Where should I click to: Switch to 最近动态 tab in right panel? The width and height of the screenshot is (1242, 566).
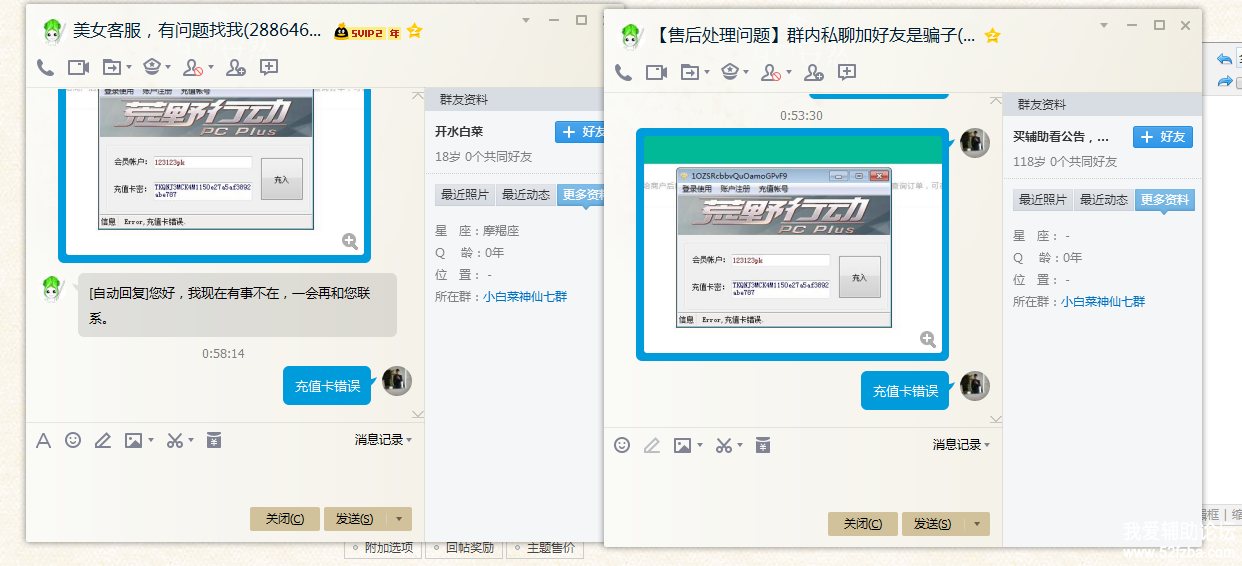click(x=1103, y=200)
